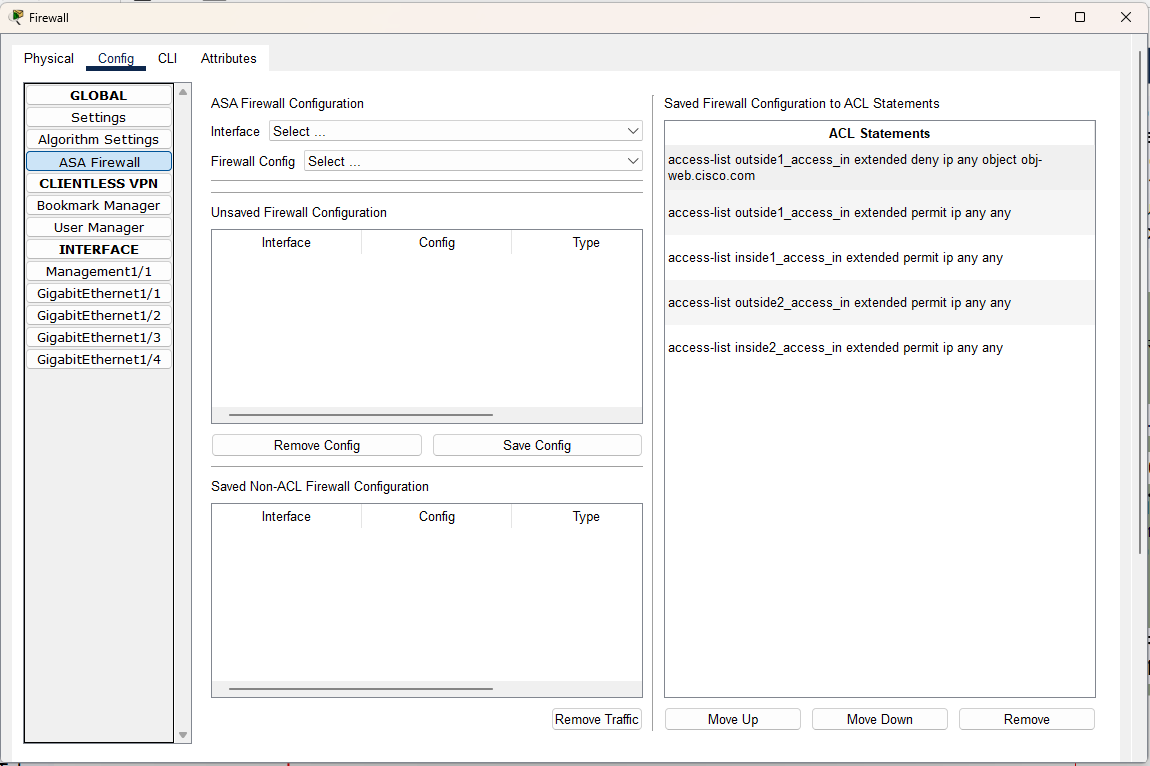Select interface Management1/1
Viewport: 1150px width, 766px height.
98,271
